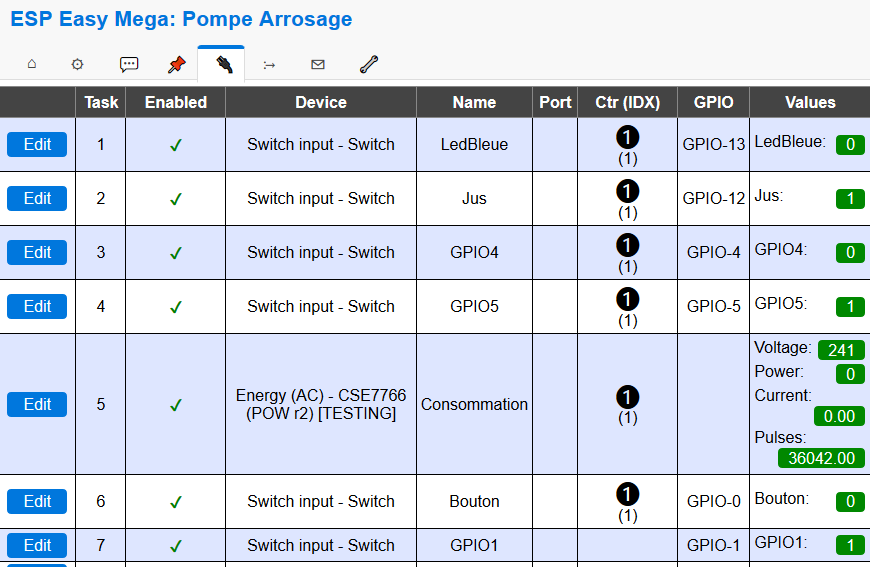Open the Rules arrow tab
The height and width of the screenshot is (567, 870).
pyautogui.click(x=270, y=64)
